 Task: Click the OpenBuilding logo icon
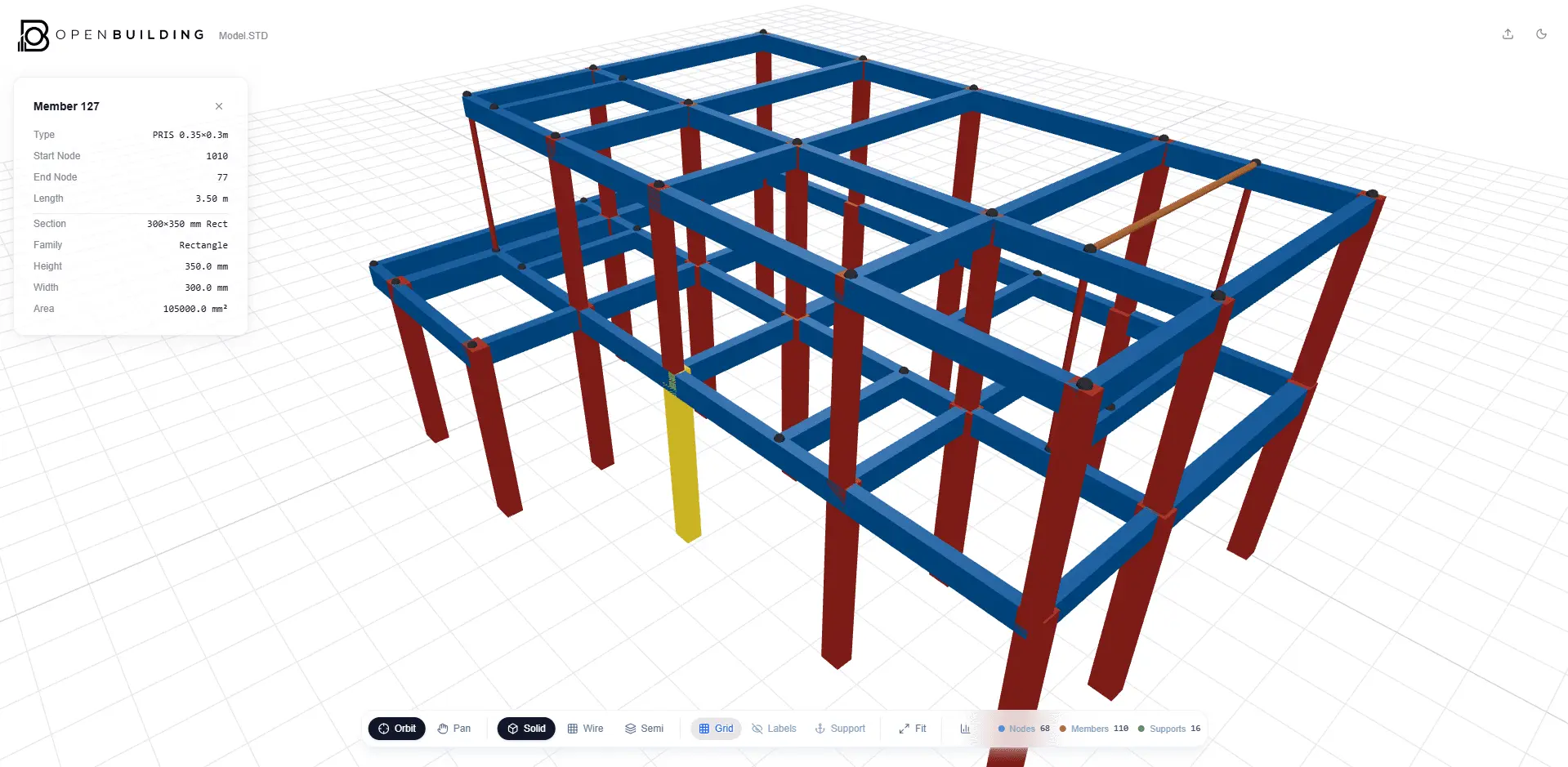(34, 35)
